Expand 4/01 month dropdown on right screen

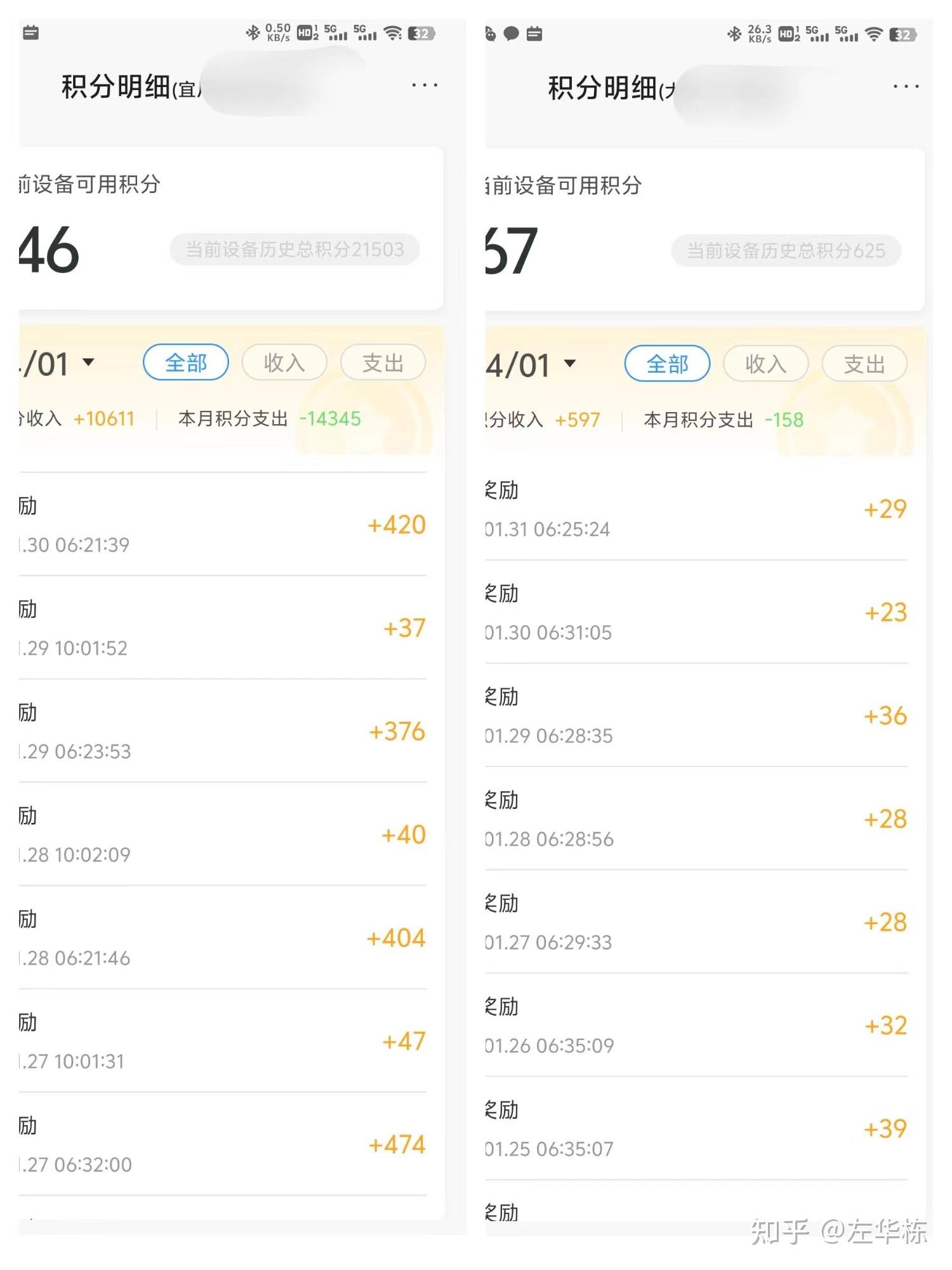coord(531,364)
